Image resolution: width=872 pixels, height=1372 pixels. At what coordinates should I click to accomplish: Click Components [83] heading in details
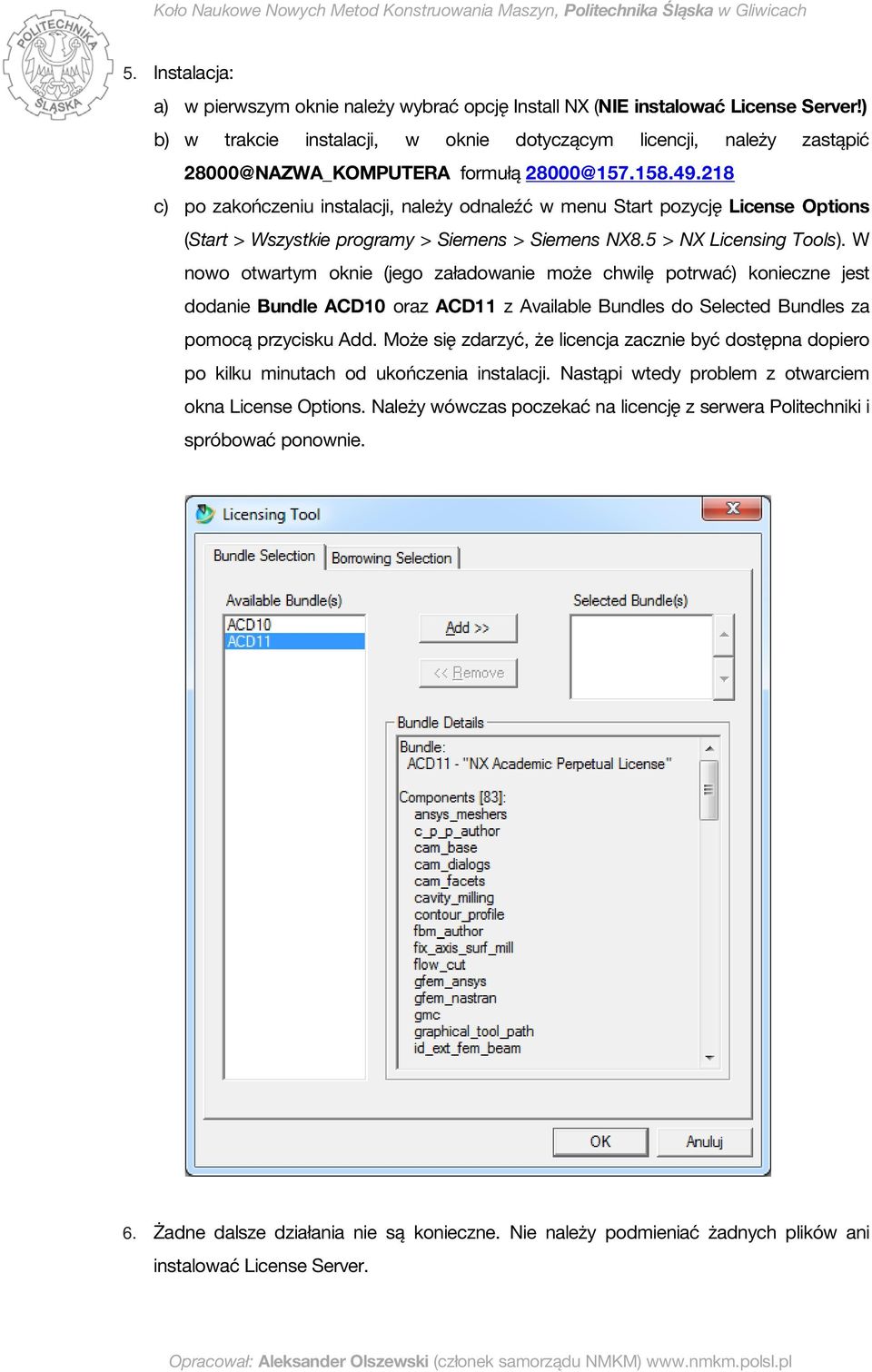(452, 797)
